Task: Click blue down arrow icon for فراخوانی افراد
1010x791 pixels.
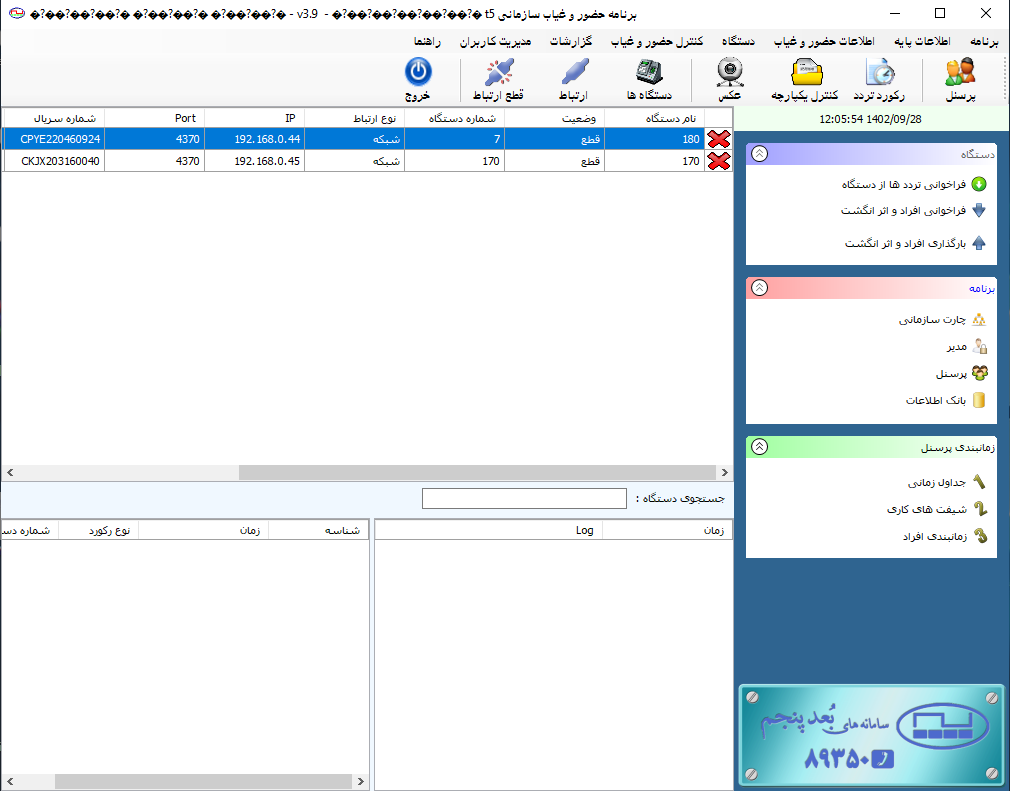Action: 978,211
